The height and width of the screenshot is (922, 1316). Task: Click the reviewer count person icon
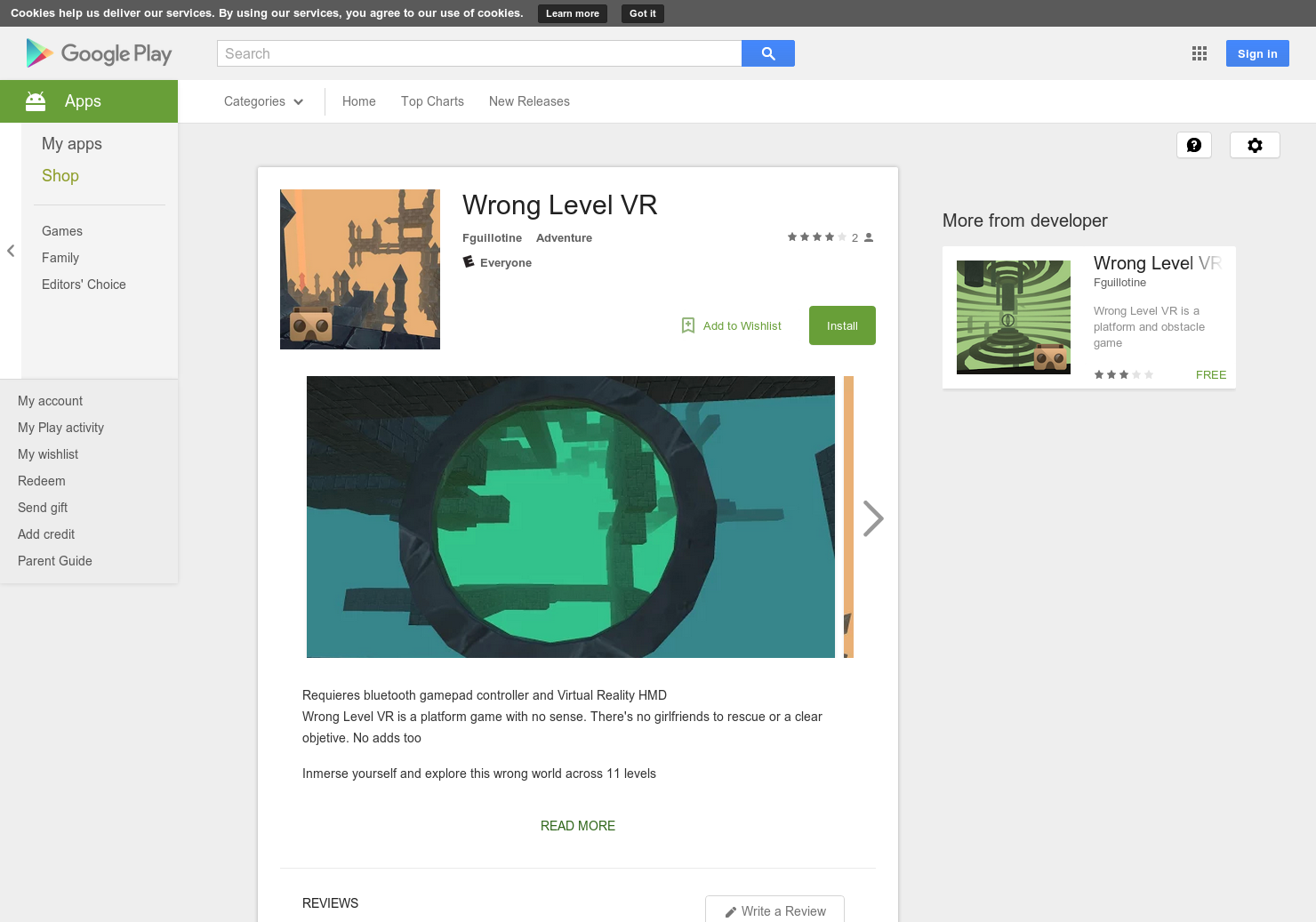[868, 237]
